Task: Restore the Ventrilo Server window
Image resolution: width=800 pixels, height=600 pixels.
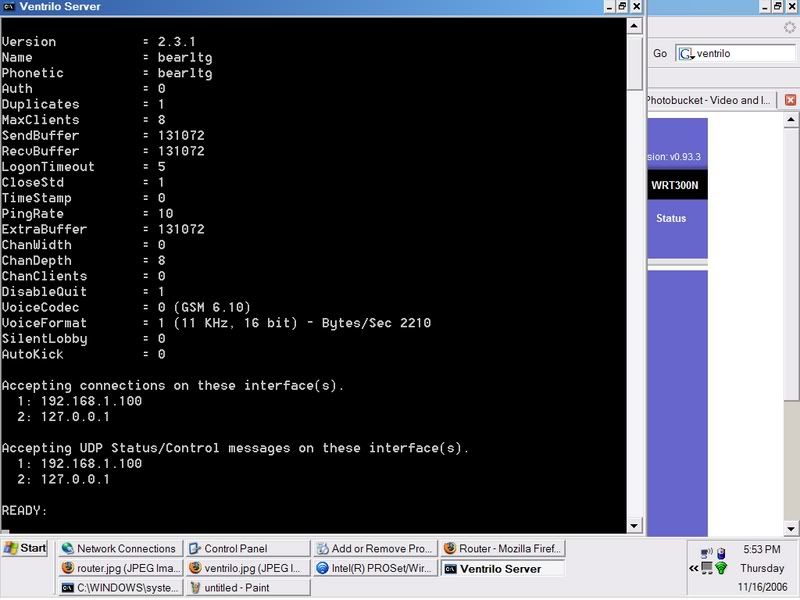Action: click(x=622, y=6)
